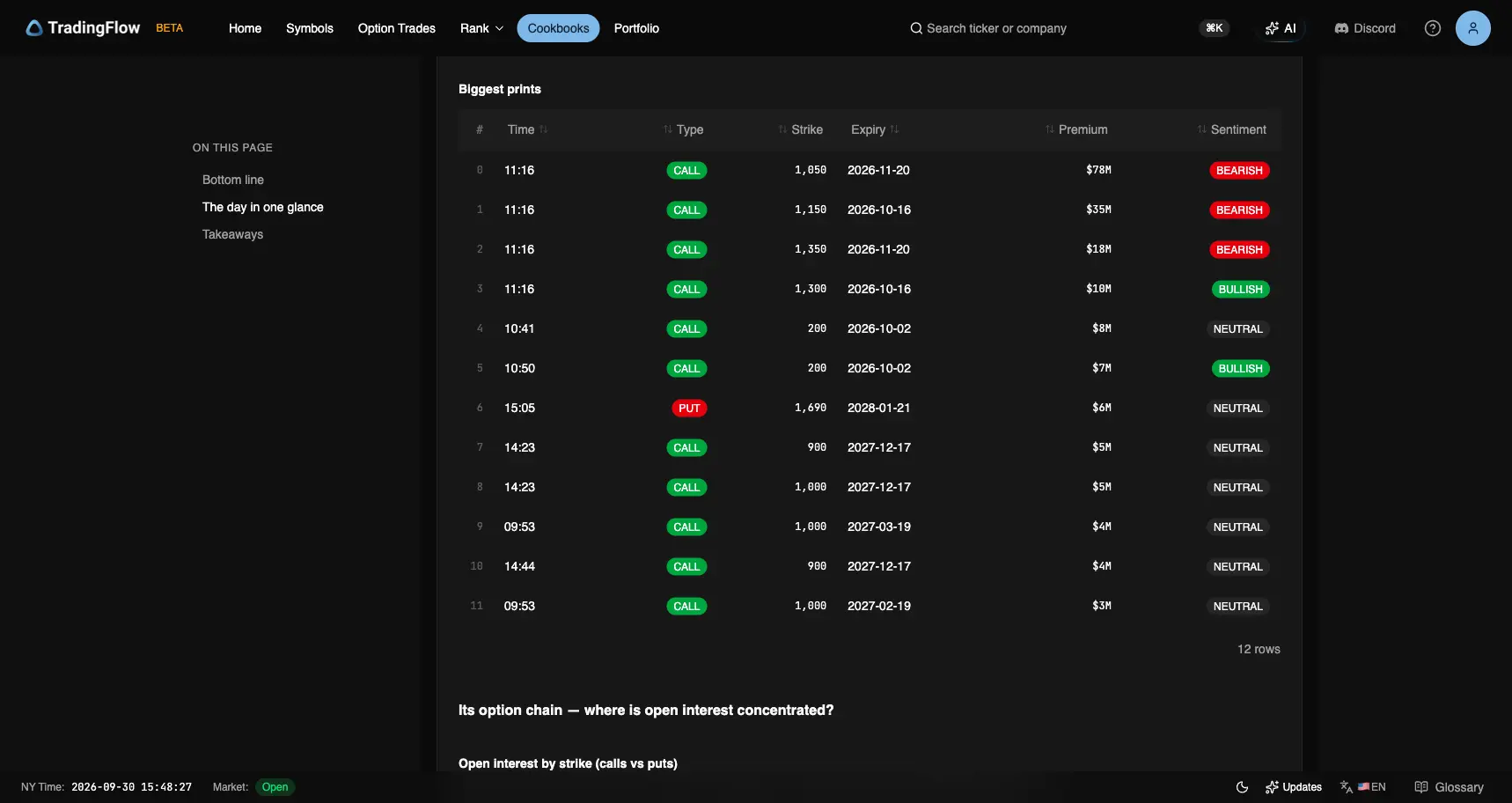This screenshot has height=803, width=1512.
Task: Sort table by Expiry column
Action: coord(875,129)
